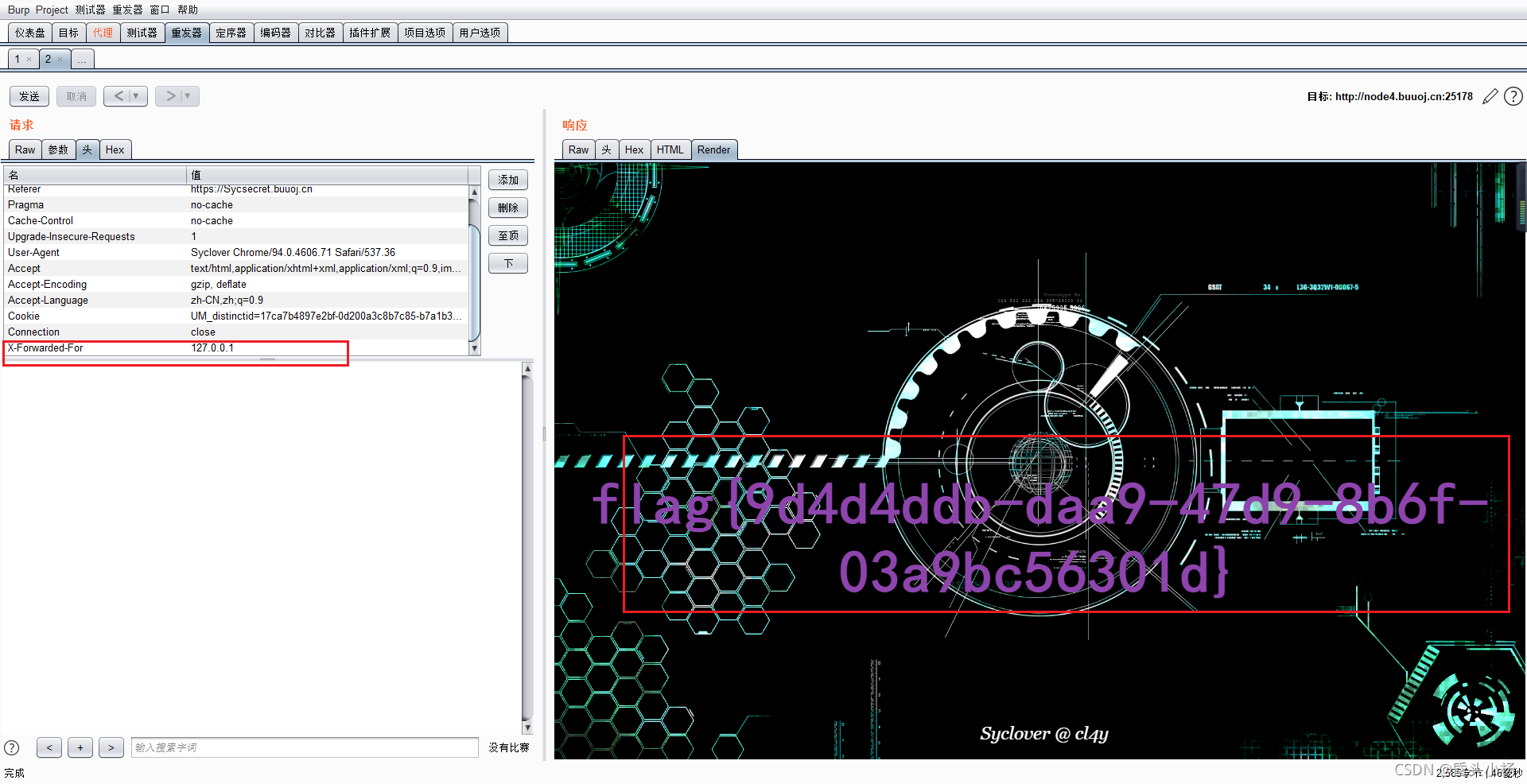
Task: Open the help question mark icon top right
Action: point(1513,96)
